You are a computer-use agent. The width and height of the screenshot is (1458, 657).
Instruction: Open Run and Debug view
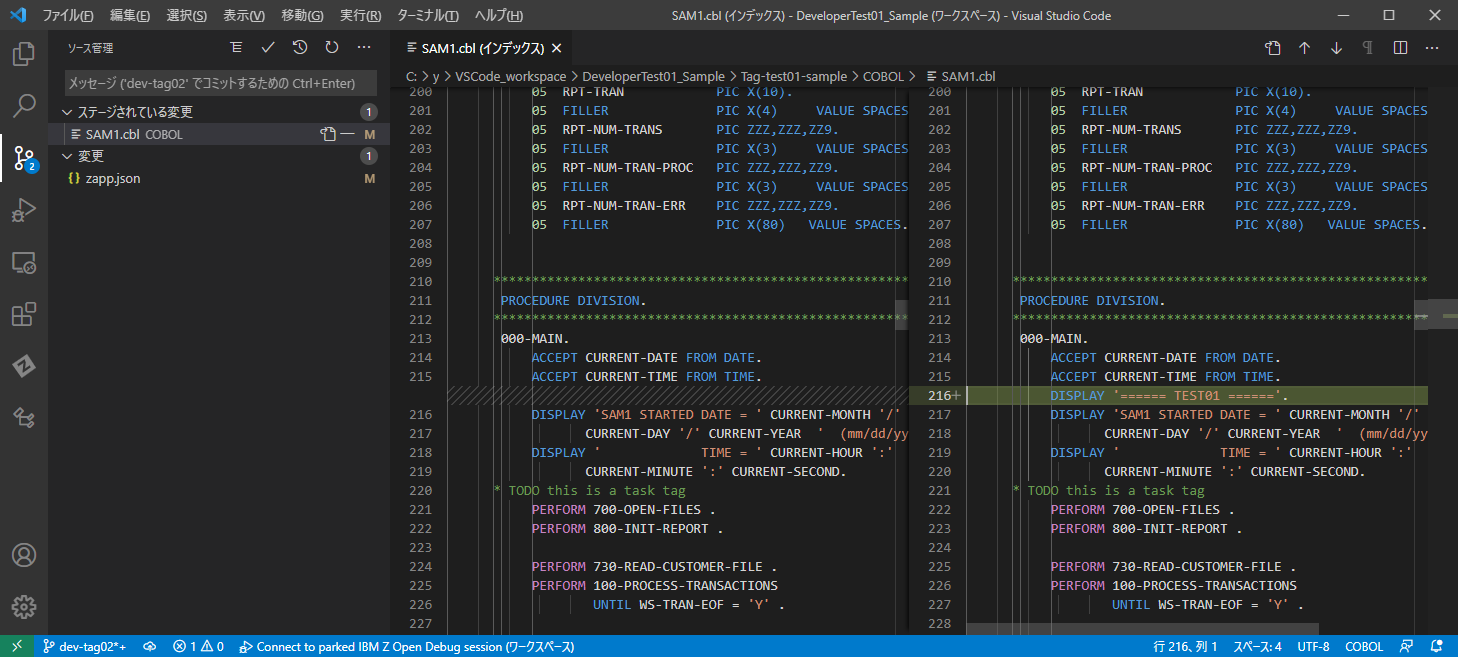pyautogui.click(x=24, y=210)
